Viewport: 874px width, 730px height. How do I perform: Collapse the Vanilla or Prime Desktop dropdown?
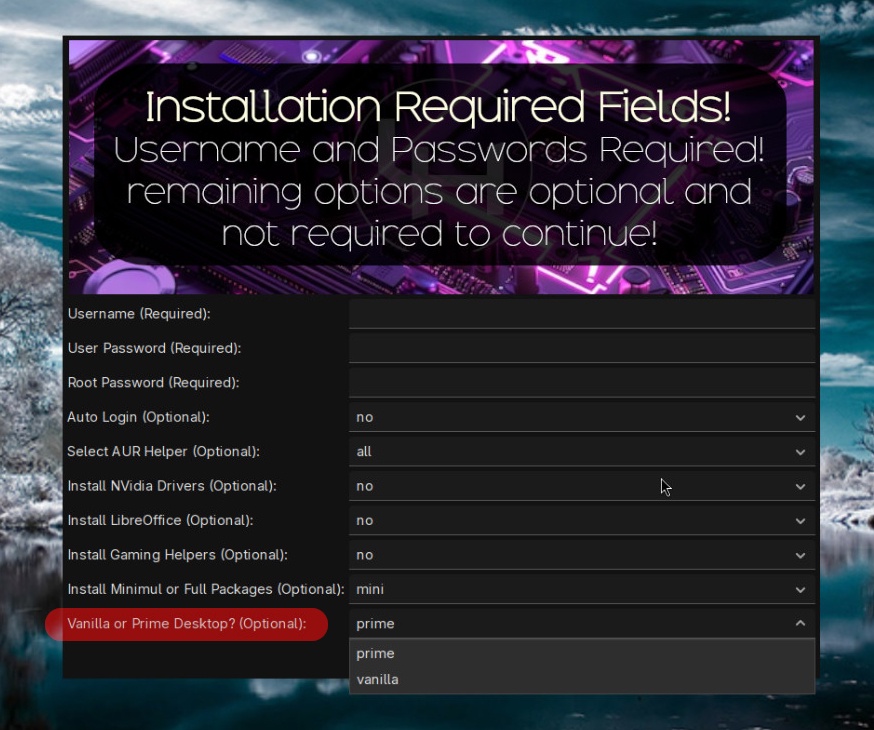[800, 624]
